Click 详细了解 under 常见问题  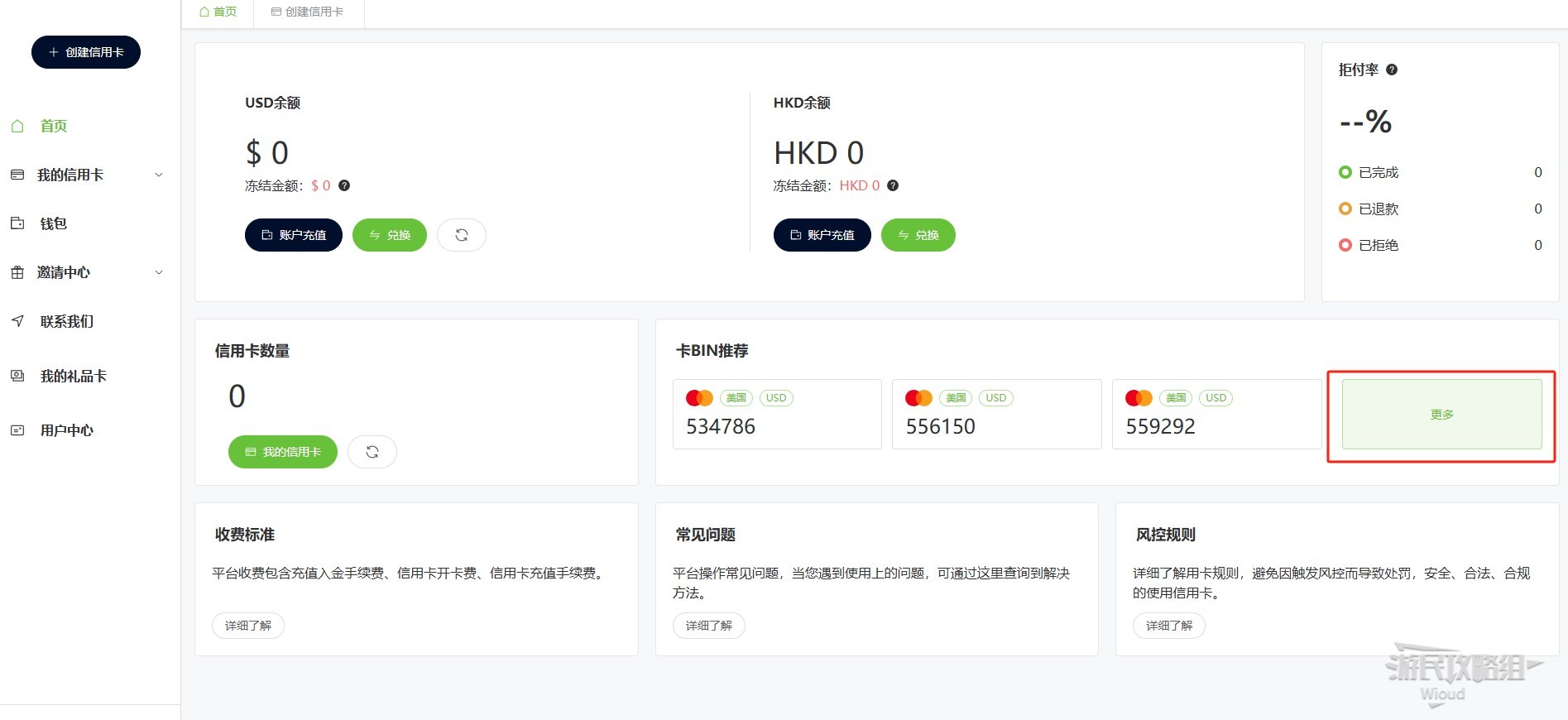click(x=709, y=626)
